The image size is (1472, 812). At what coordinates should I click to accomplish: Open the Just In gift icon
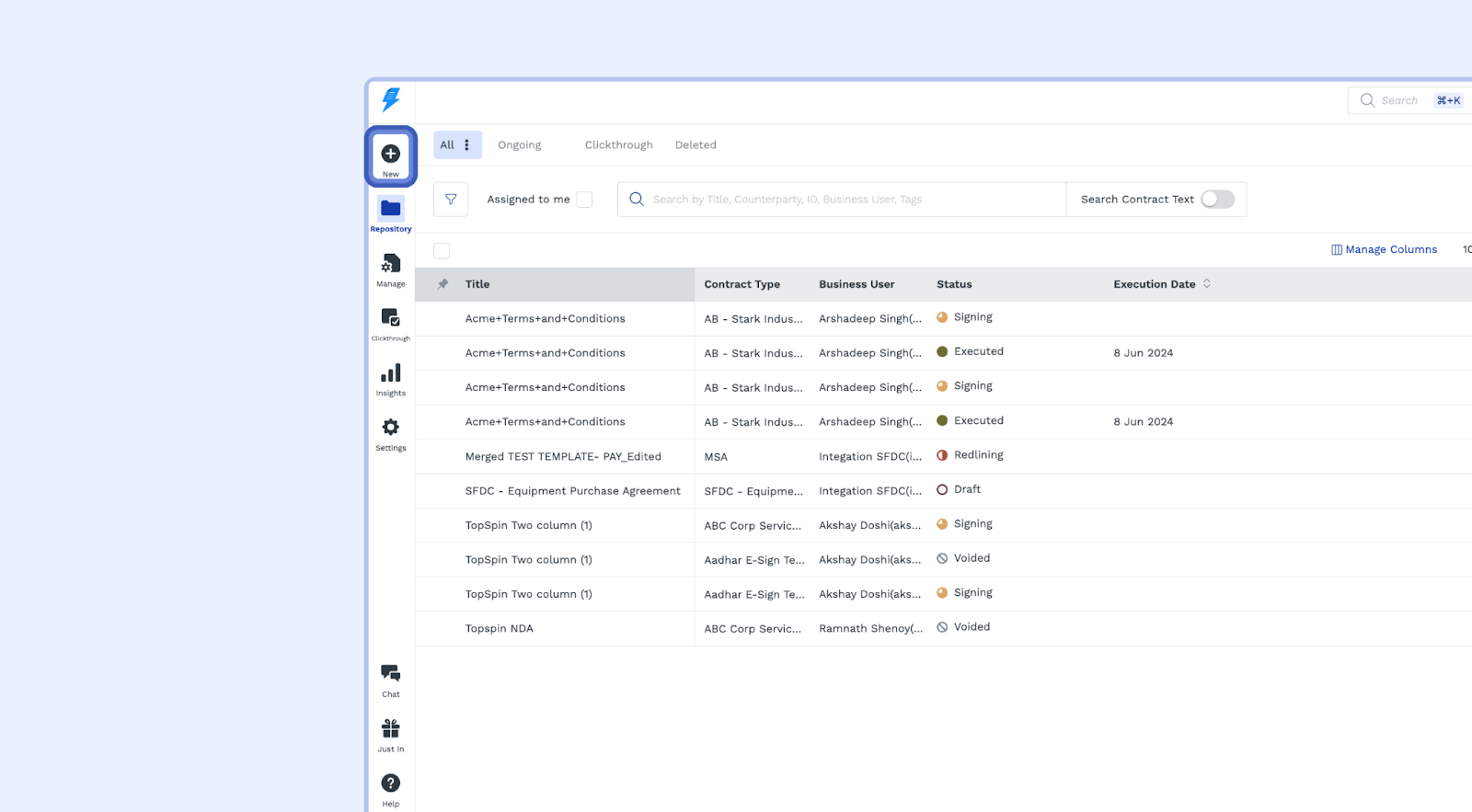pos(390,729)
